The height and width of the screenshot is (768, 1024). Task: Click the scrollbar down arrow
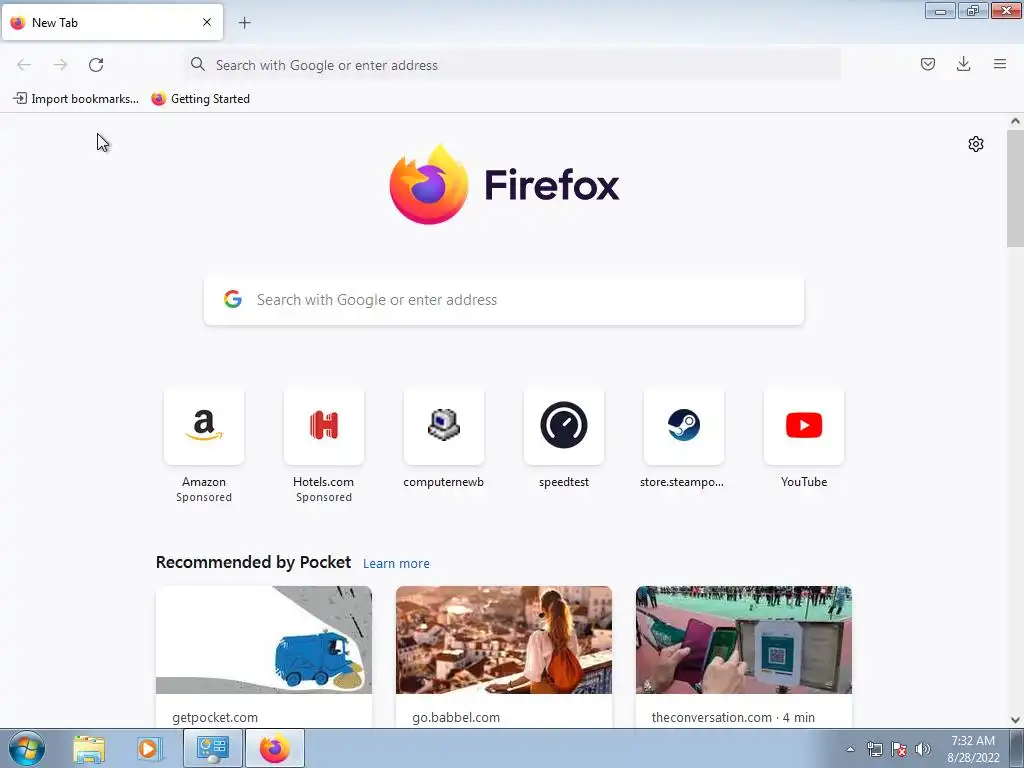pyautogui.click(x=1015, y=720)
